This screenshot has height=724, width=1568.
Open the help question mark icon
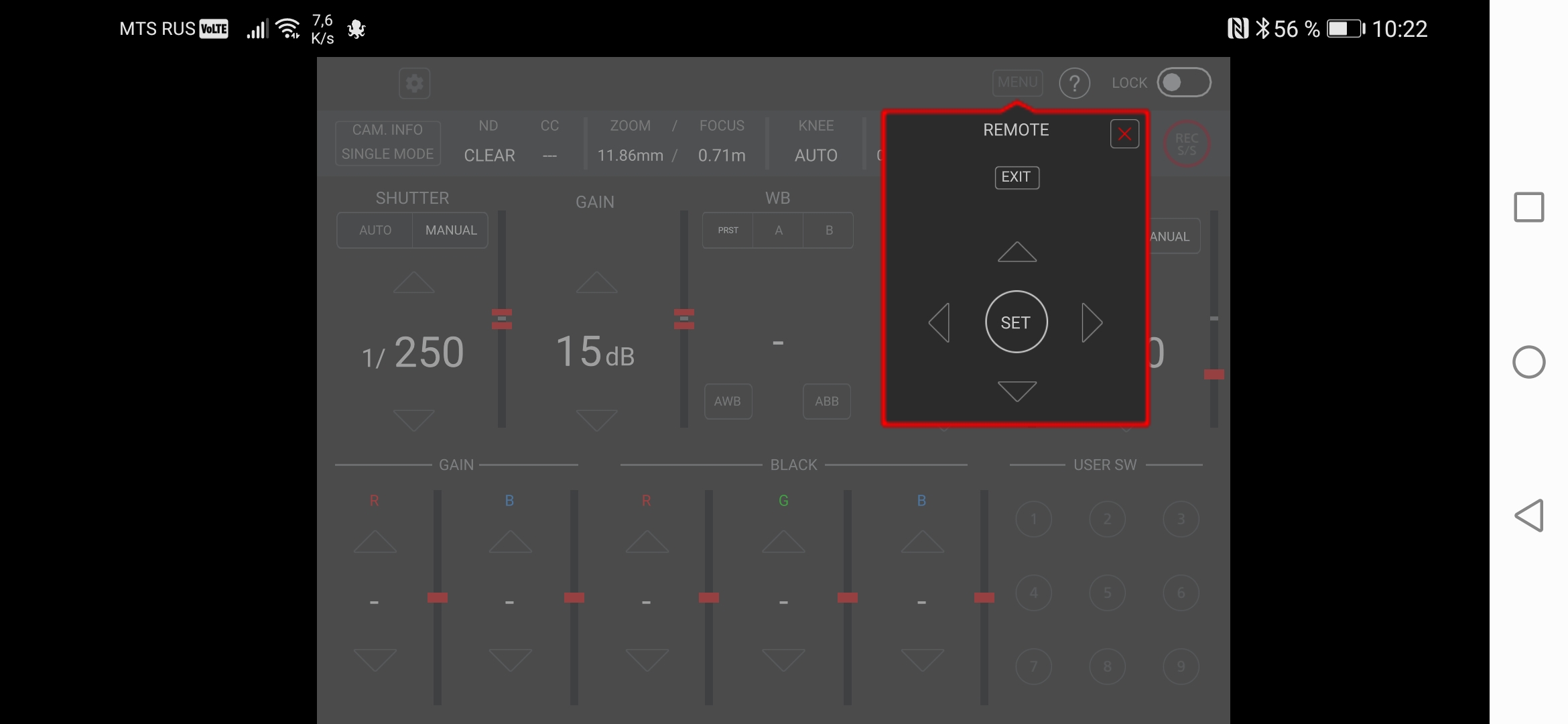pyautogui.click(x=1074, y=84)
